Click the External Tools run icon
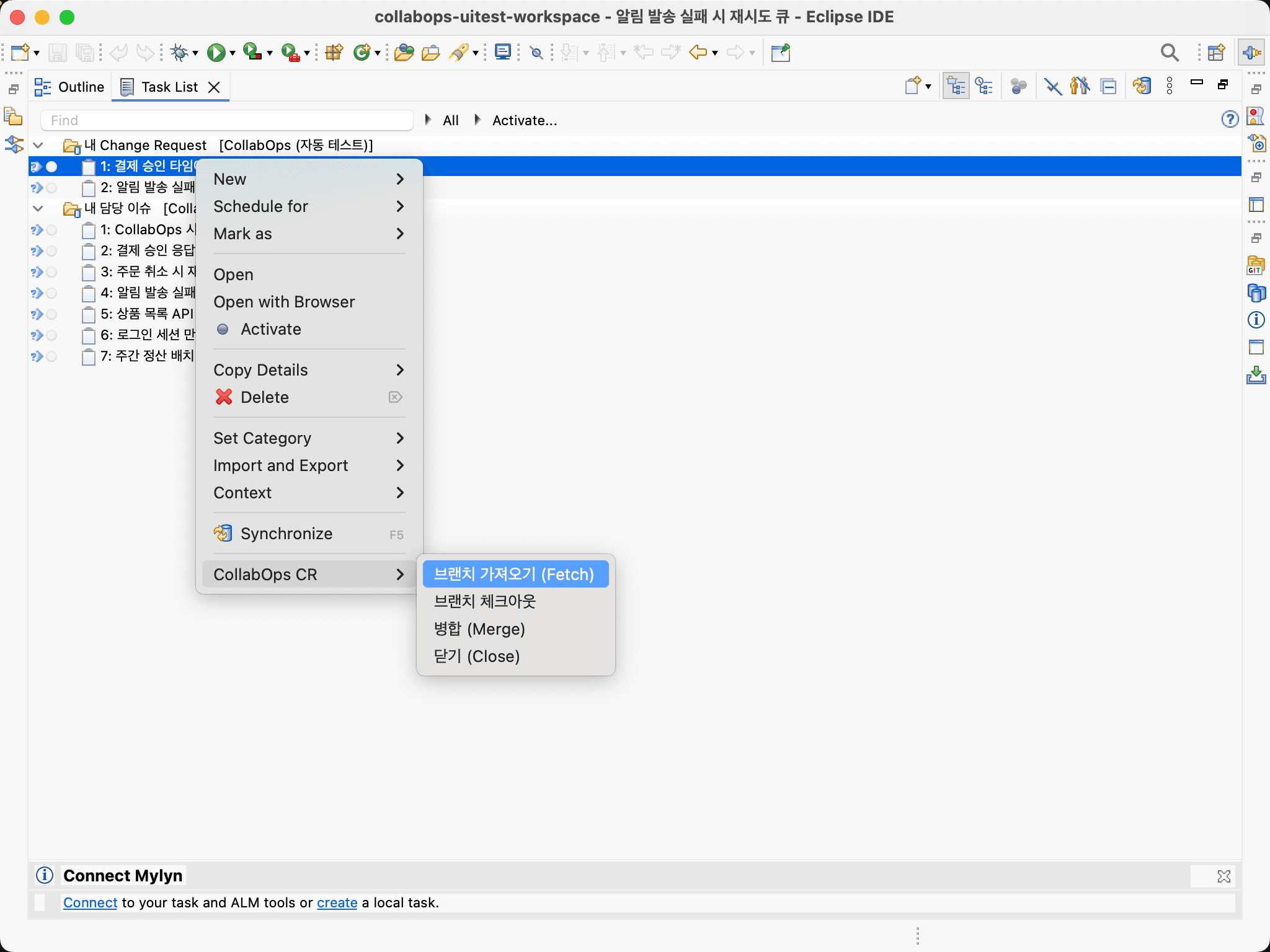Image resolution: width=1270 pixels, height=952 pixels. (x=290, y=53)
